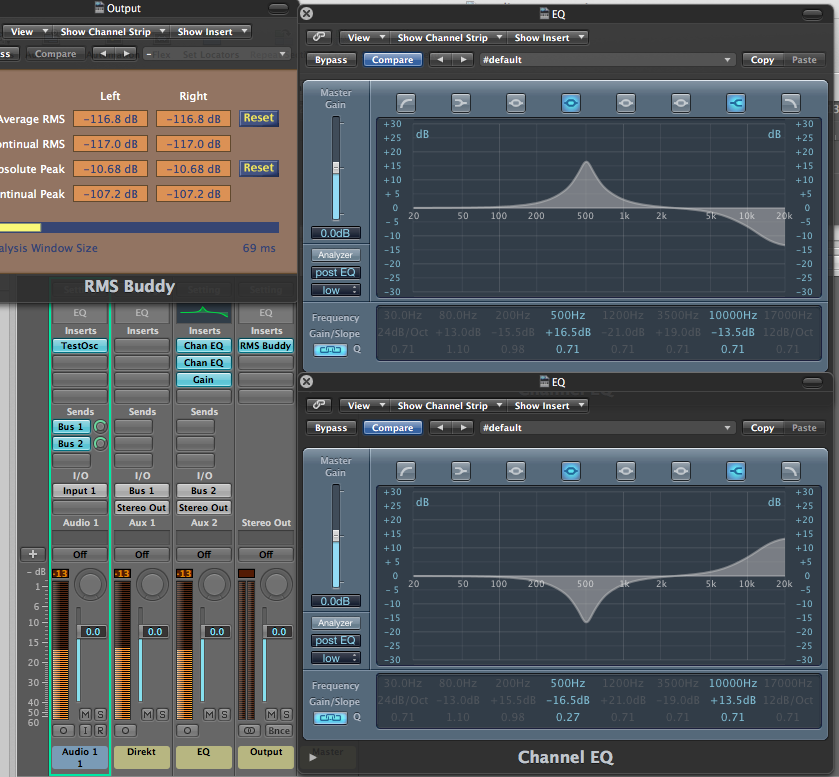Open the Input 1 input slot on Audio 1
839x777 pixels.
point(80,491)
